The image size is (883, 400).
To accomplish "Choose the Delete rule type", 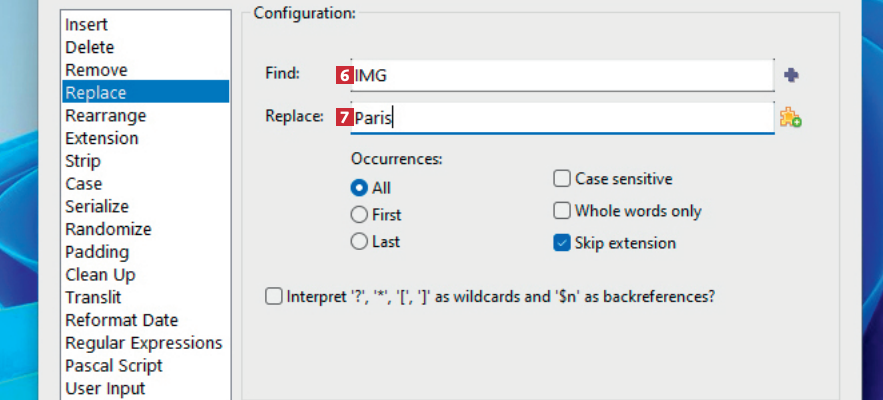I will [x=90, y=47].
